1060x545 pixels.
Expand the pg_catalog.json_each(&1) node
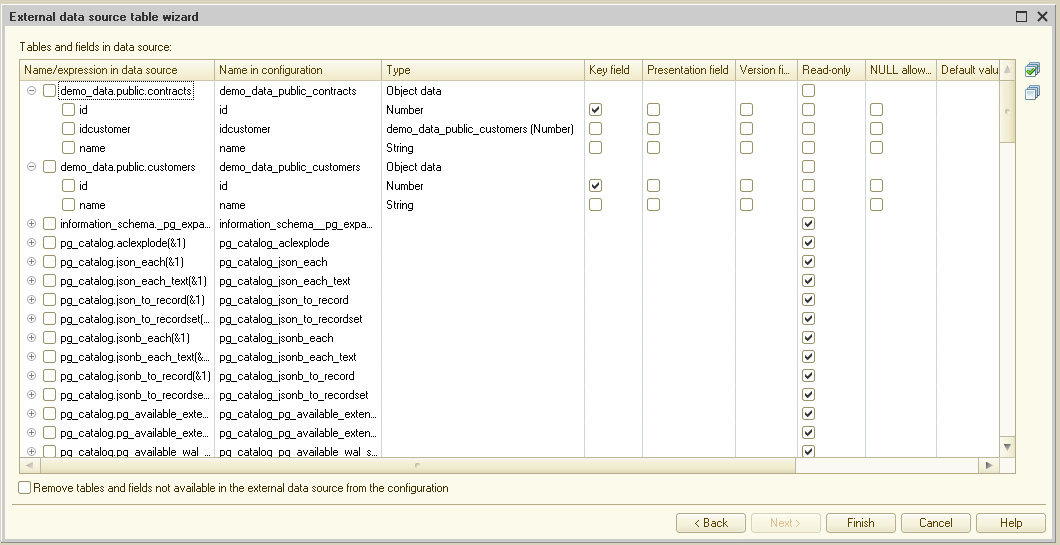tap(31, 262)
